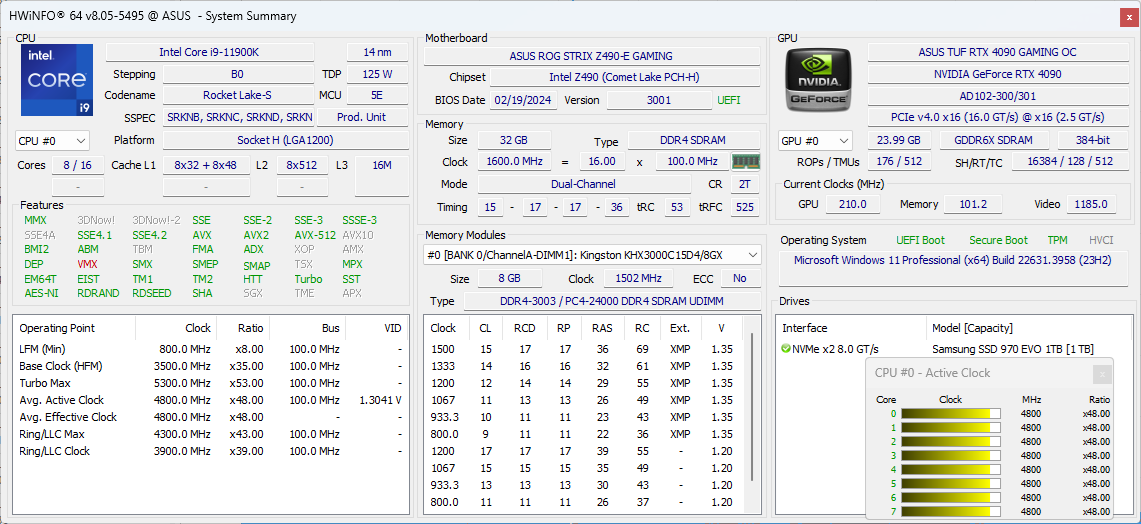This screenshot has width=1141, height=524.
Task: Click the 125 W TDP value
Action: click(377, 74)
